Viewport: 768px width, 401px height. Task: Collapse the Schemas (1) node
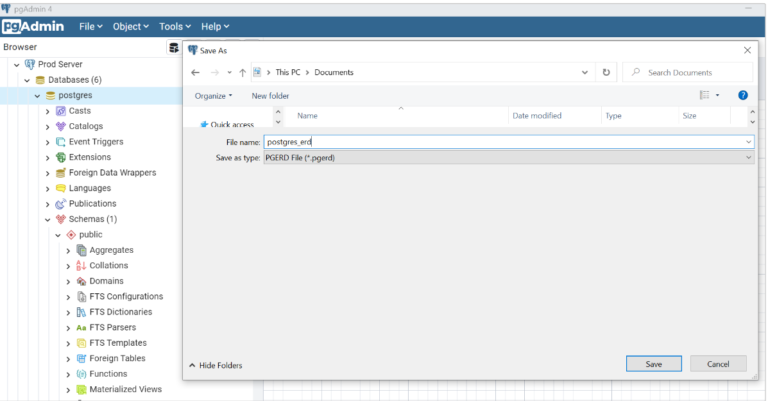click(48, 220)
